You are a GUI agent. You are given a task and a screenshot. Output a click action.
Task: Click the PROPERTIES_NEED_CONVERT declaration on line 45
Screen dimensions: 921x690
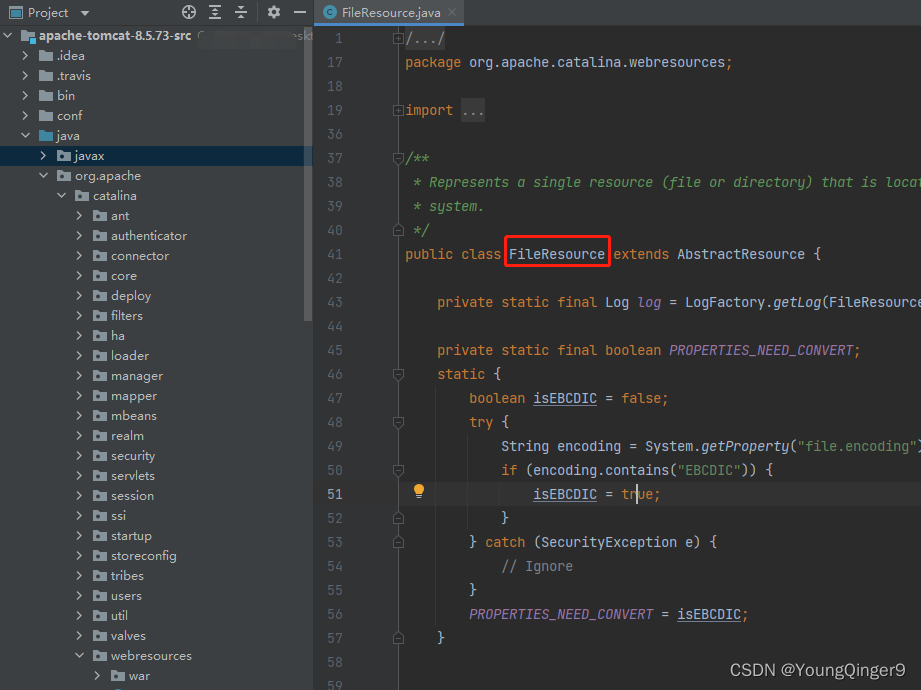pyautogui.click(x=761, y=351)
